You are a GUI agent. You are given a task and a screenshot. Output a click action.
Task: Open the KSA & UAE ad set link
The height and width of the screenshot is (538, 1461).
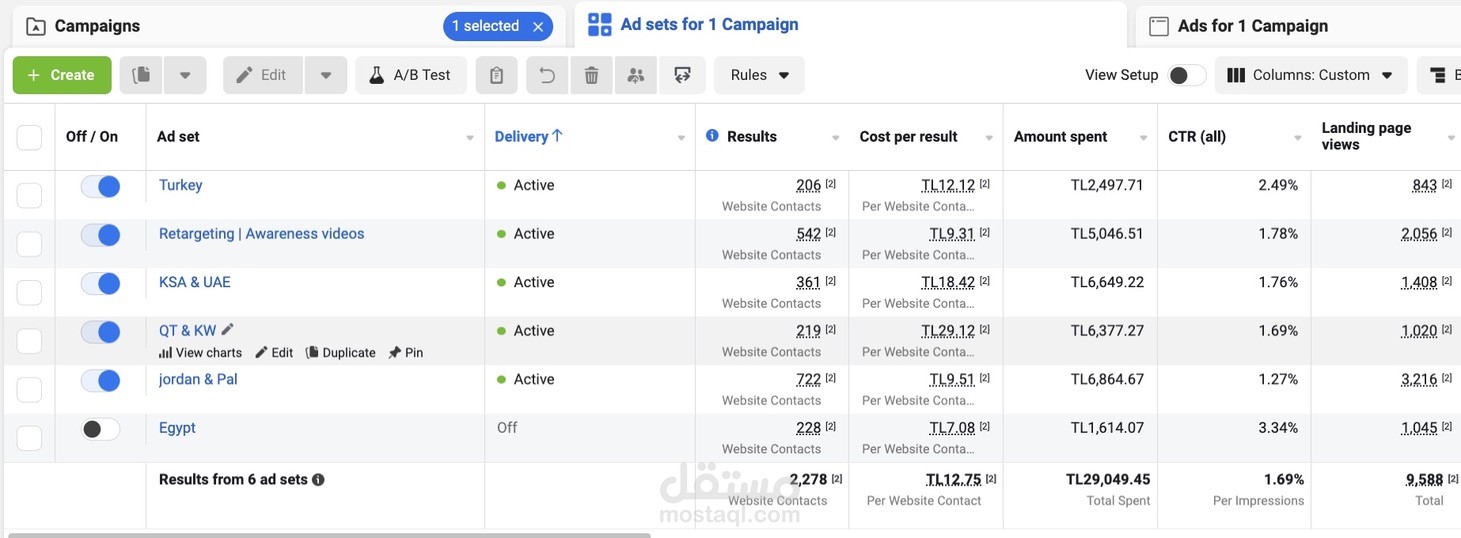point(194,282)
